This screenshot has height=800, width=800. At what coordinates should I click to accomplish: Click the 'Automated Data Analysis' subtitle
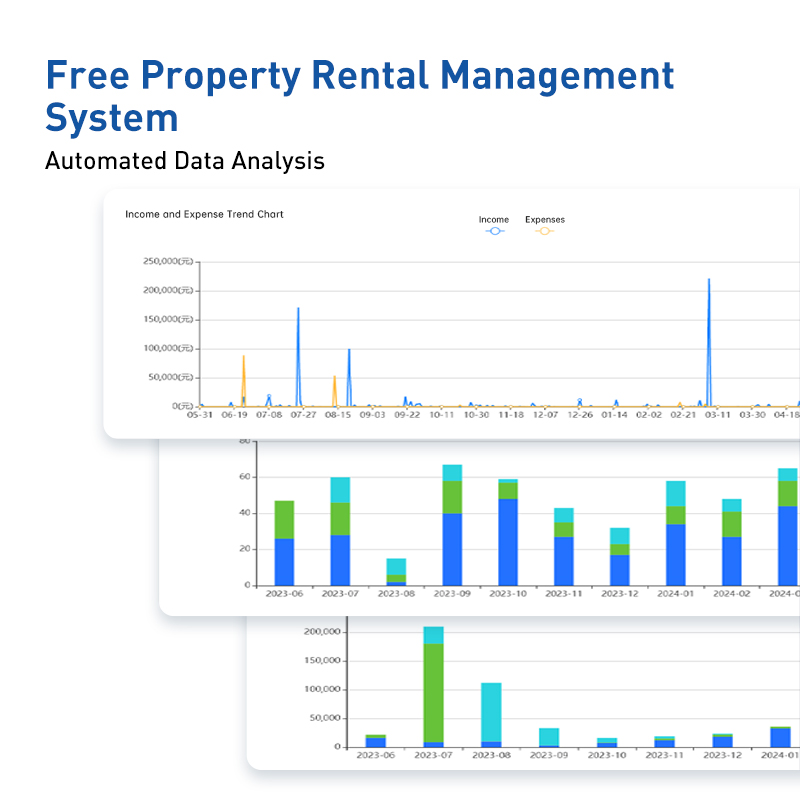pos(185,160)
